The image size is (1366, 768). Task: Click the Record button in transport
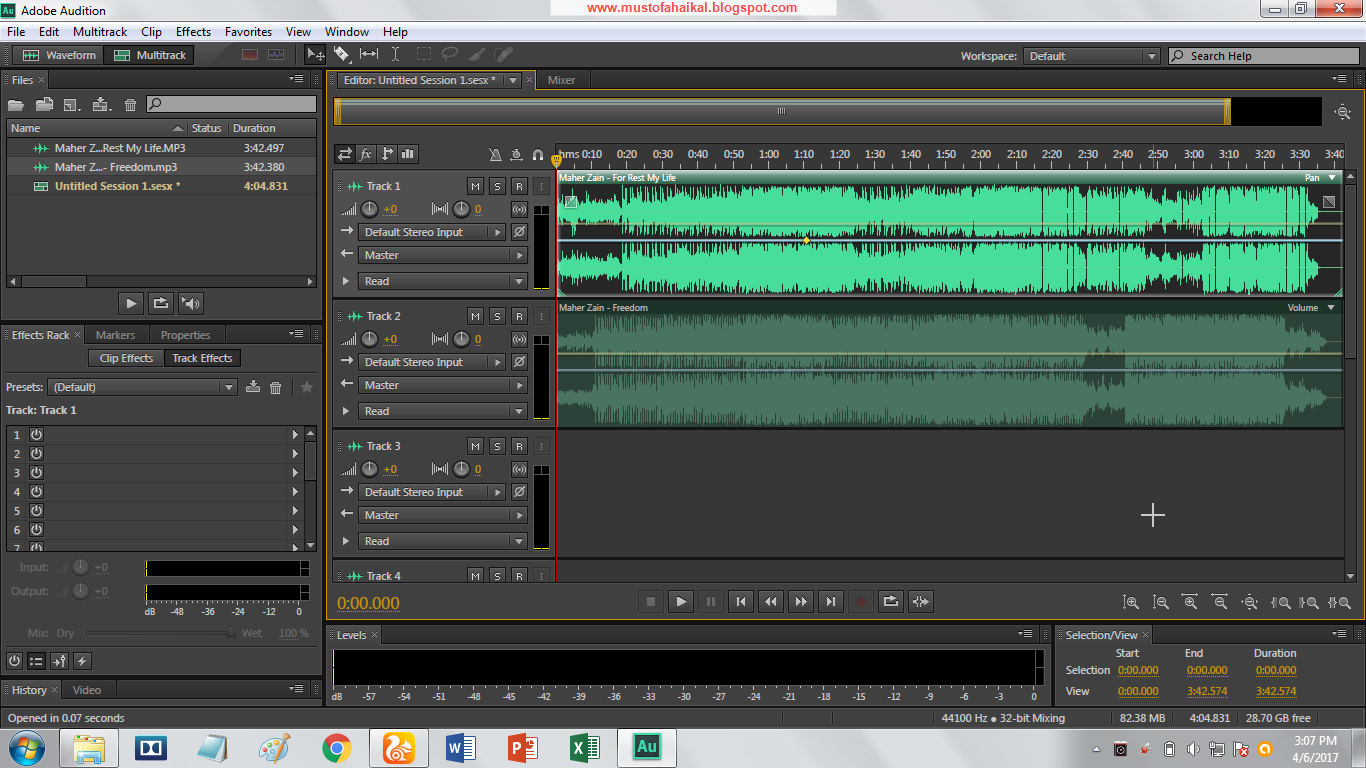[x=861, y=601]
